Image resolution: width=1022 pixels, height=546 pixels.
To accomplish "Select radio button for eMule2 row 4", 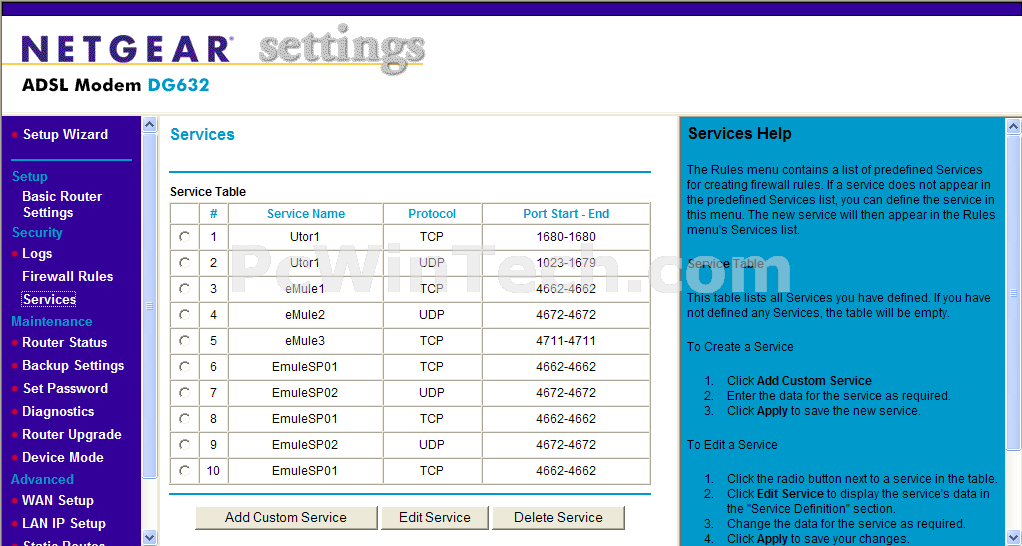I will (184, 315).
